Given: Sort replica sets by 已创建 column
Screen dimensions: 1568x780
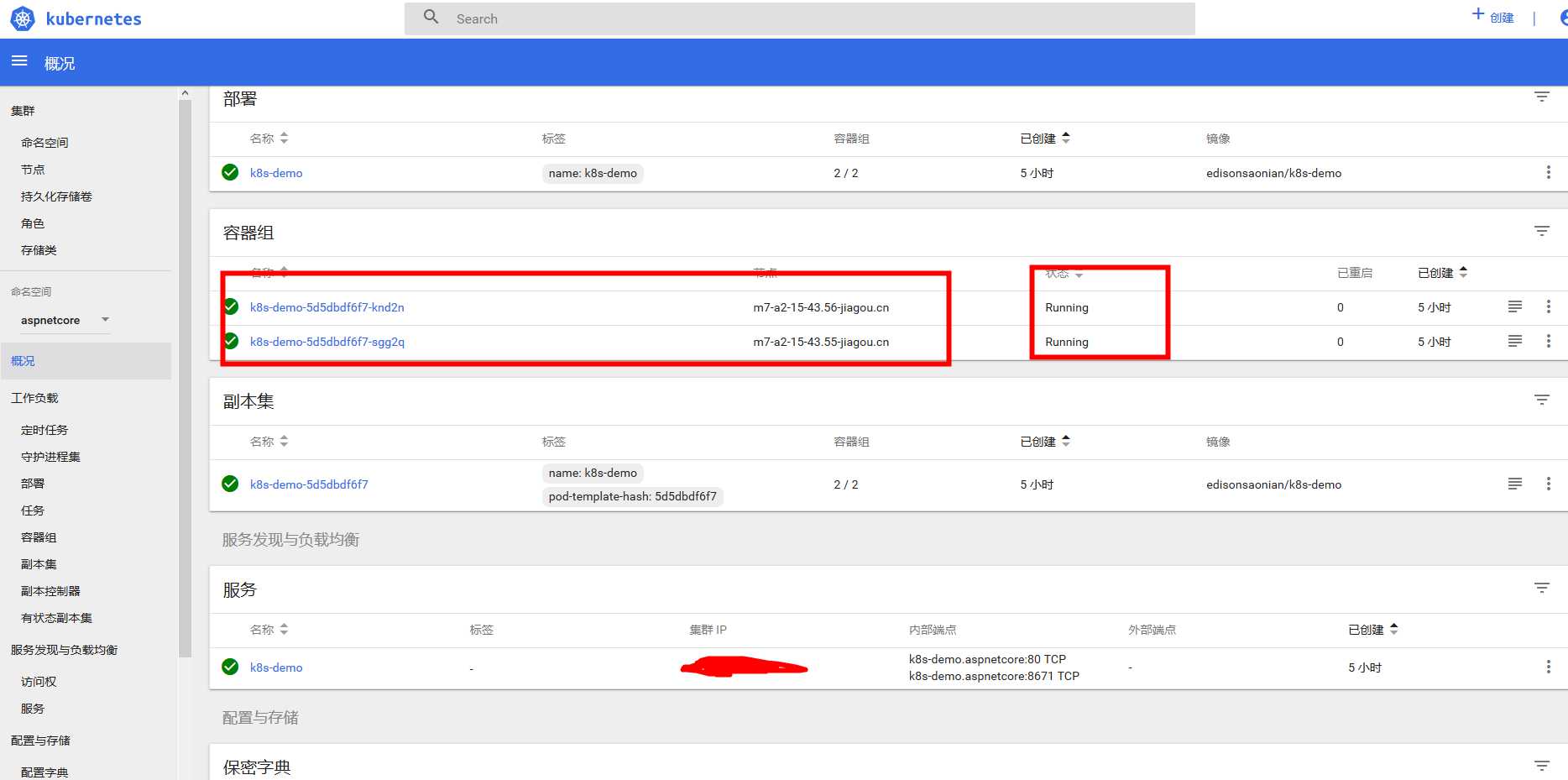Looking at the screenshot, I should [1045, 441].
